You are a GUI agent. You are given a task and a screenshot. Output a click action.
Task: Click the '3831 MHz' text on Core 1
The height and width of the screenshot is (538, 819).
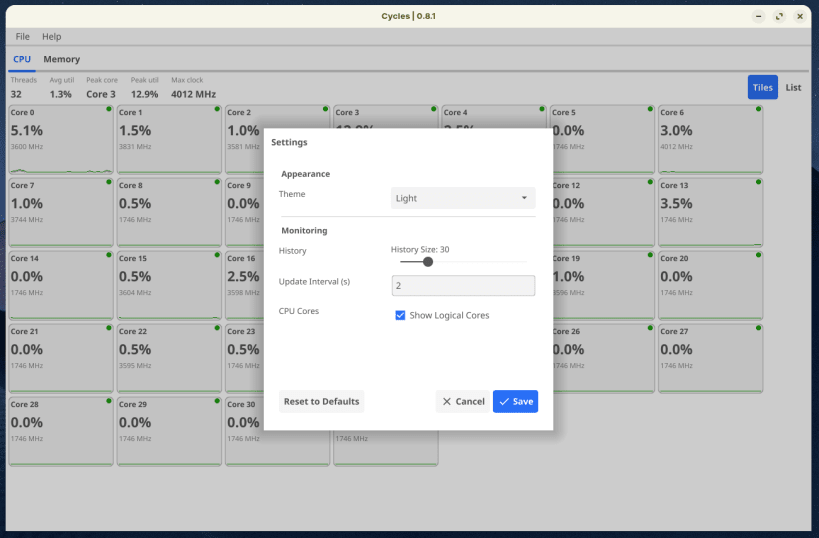coord(135,147)
